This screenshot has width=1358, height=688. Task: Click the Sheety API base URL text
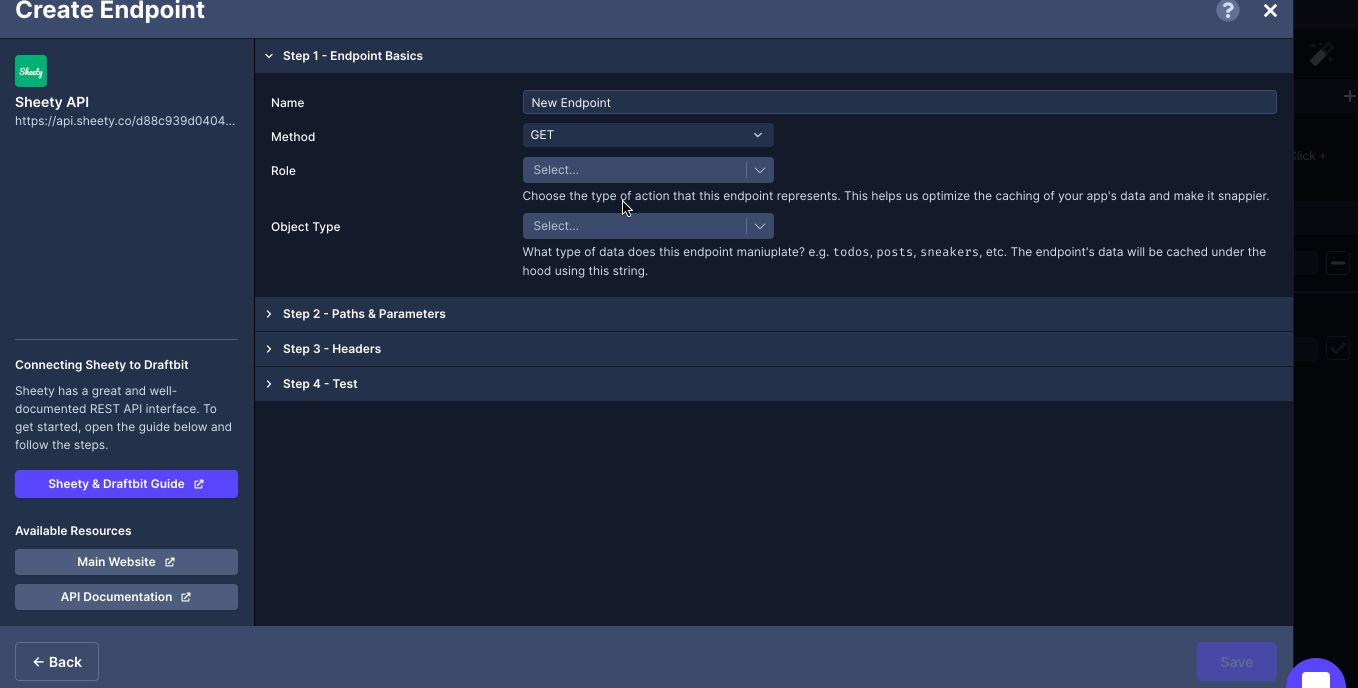point(125,121)
